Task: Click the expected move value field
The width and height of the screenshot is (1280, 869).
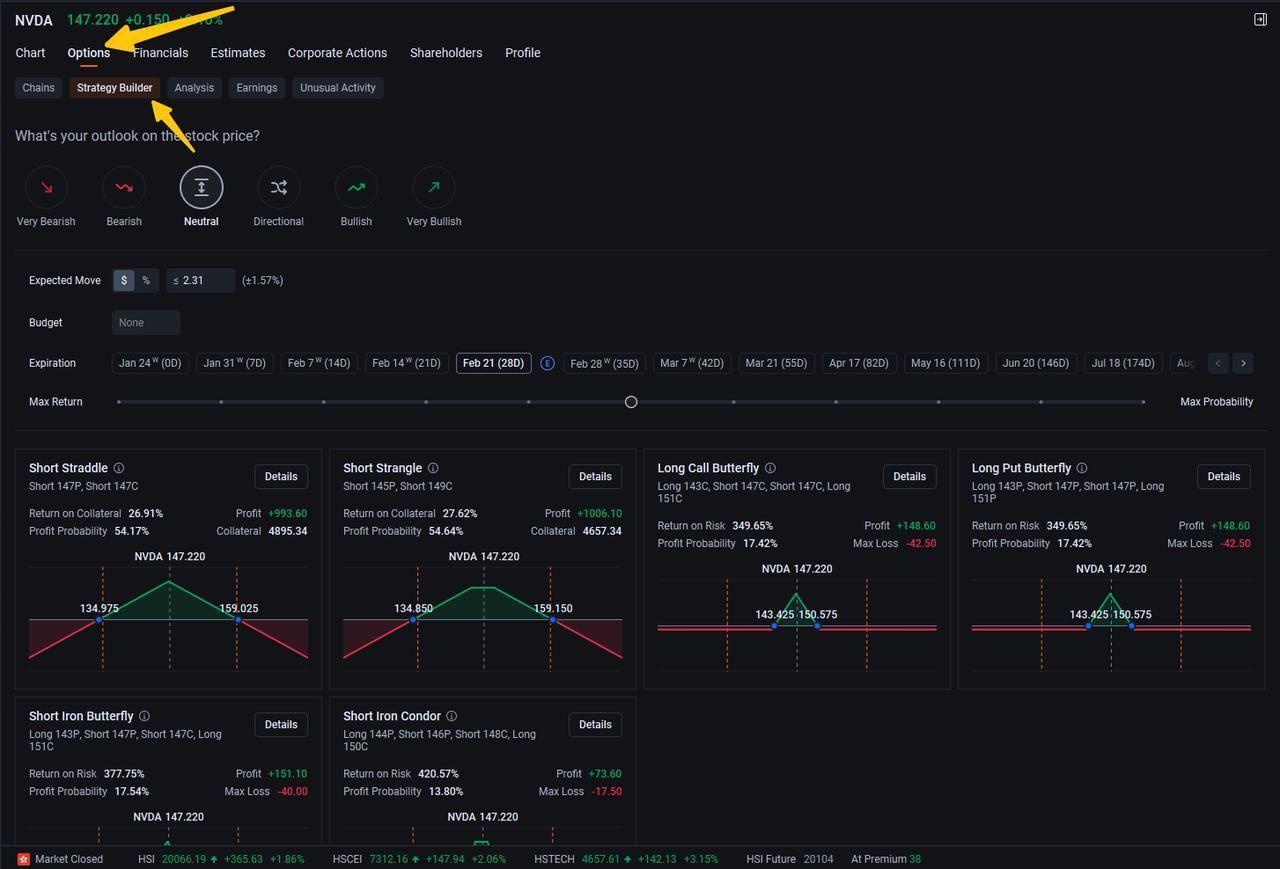Action: (201, 281)
